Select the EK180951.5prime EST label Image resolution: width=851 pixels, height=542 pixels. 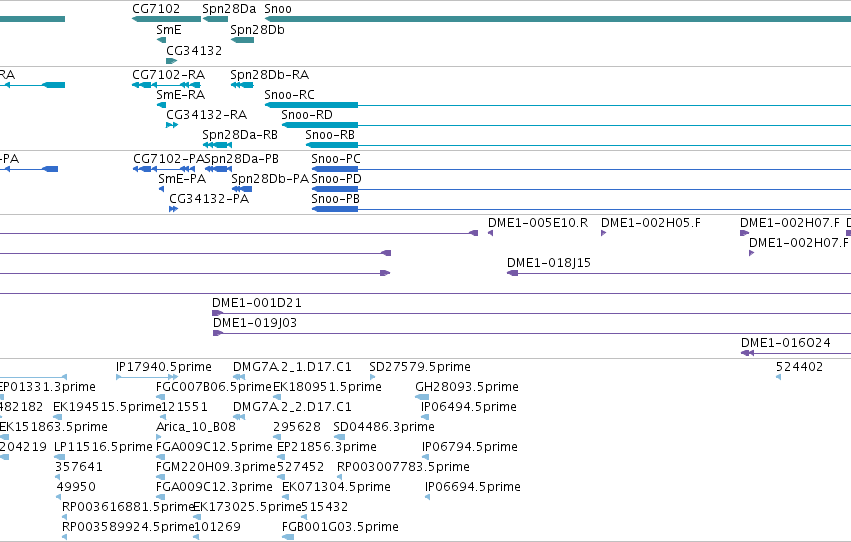point(327,387)
